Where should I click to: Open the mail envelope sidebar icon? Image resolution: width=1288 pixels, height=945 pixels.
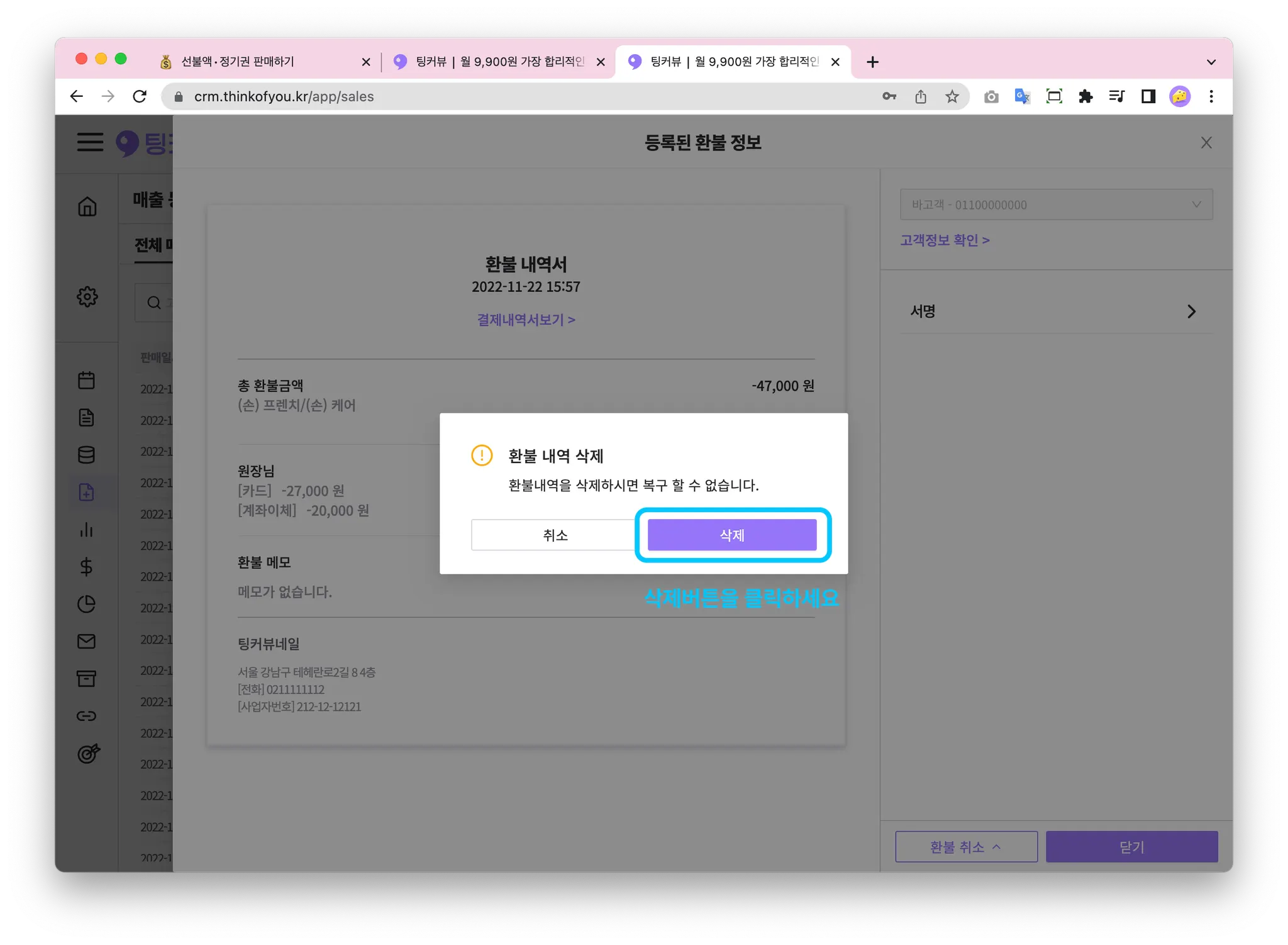87,641
